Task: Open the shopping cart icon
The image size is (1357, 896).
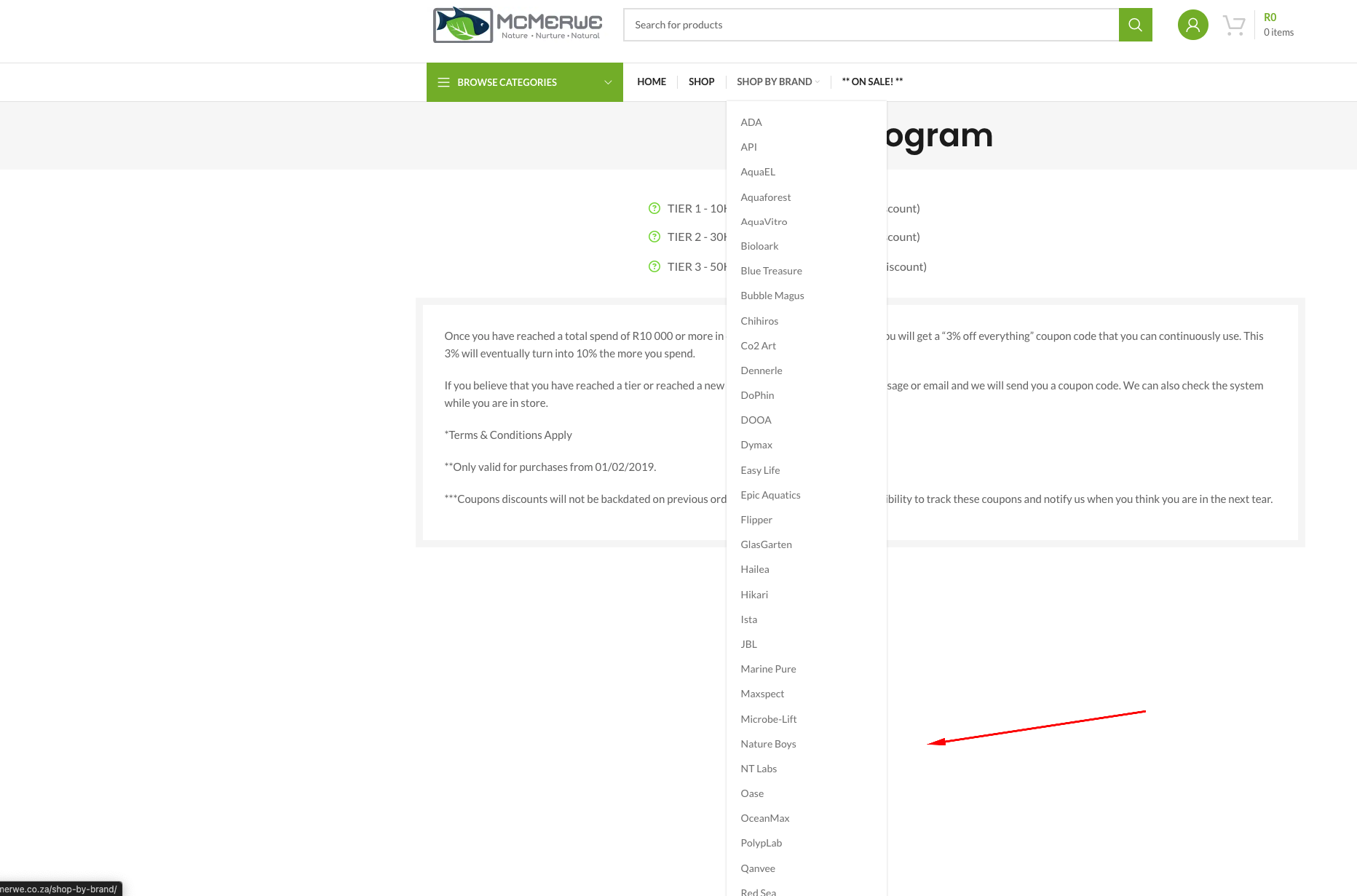Action: coord(1234,25)
